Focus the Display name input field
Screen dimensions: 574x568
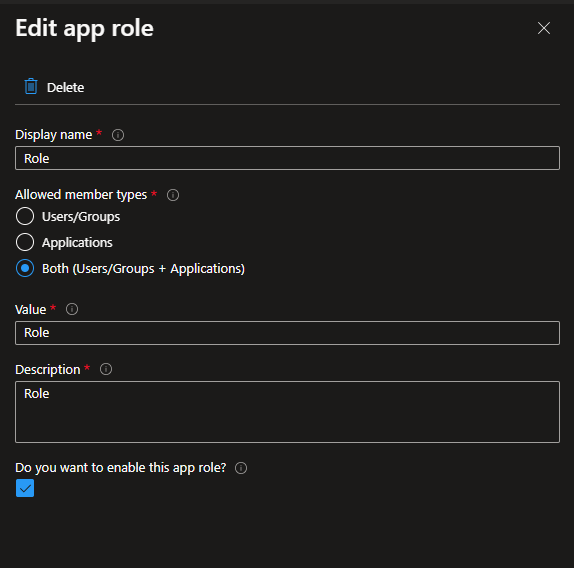[287, 158]
